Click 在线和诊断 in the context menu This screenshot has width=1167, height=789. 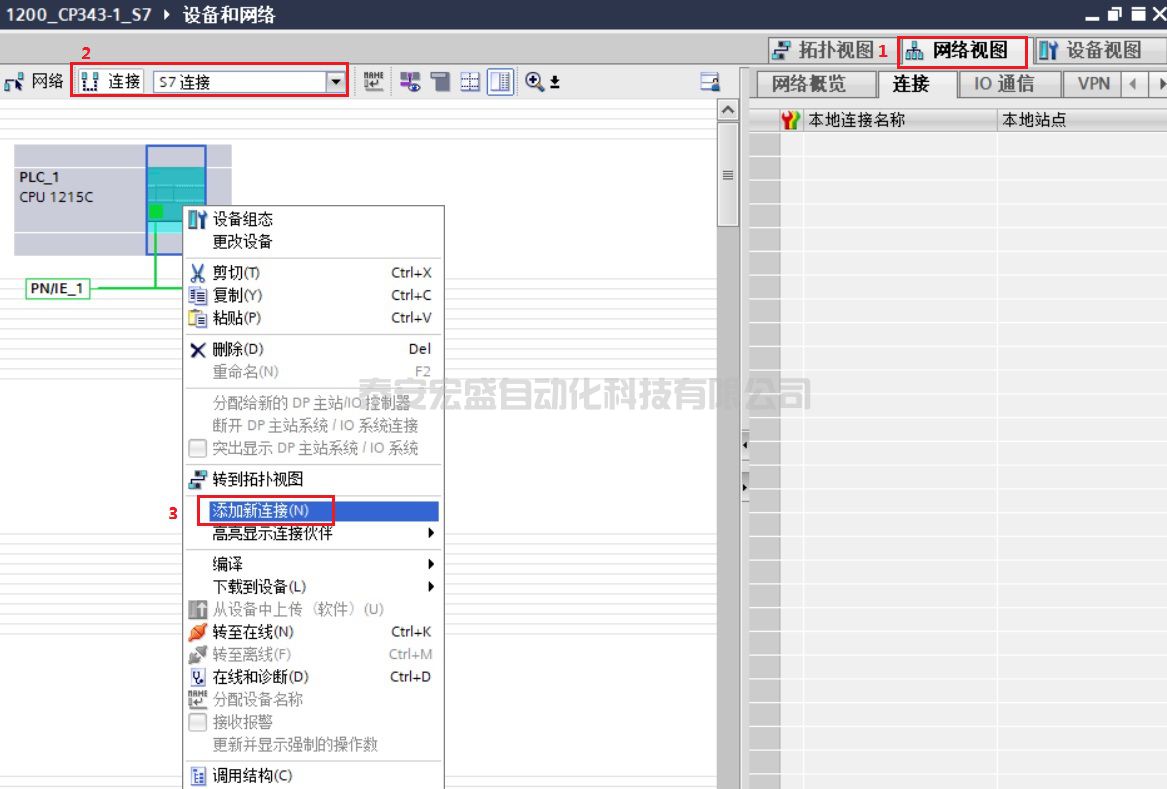260,677
